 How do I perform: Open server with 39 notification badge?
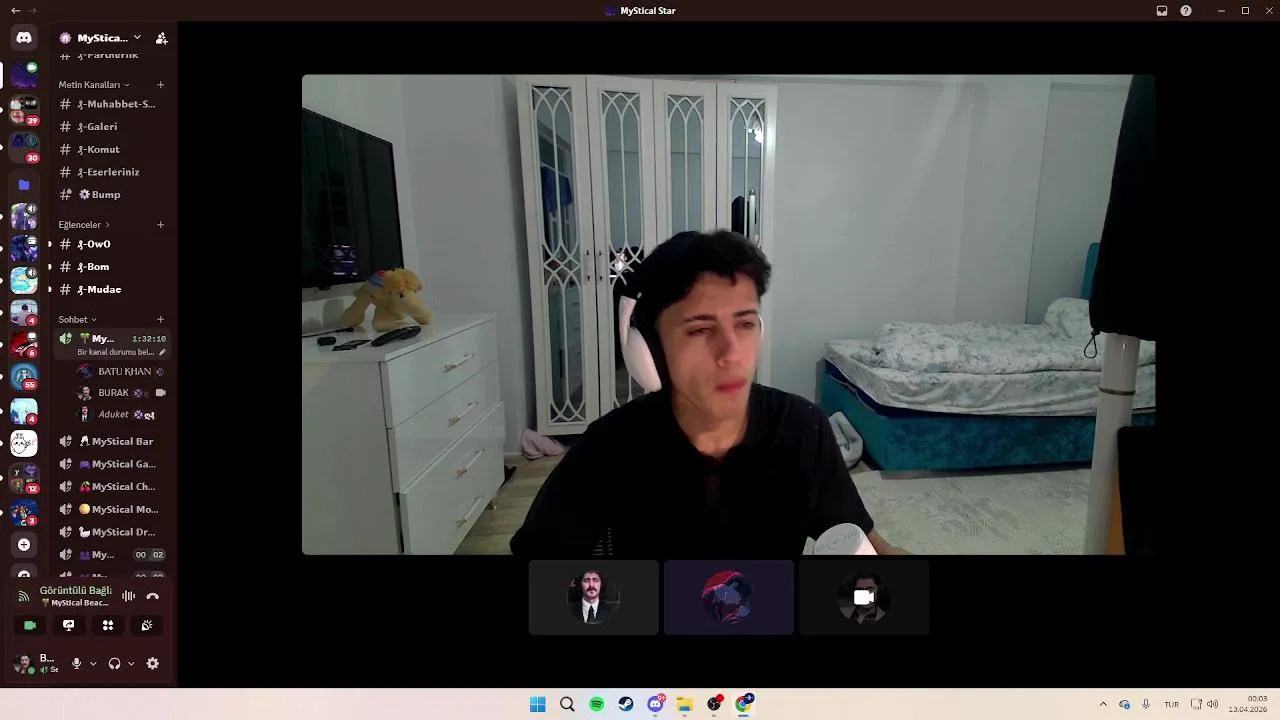tap(24, 109)
